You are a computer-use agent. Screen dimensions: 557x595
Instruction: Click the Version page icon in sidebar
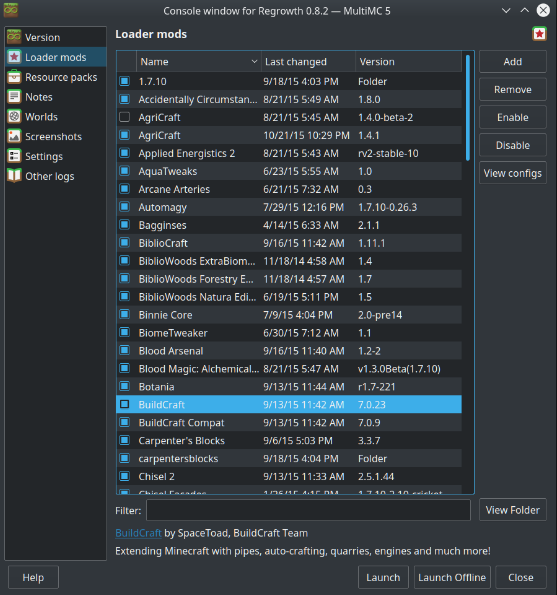(x=14, y=37)
